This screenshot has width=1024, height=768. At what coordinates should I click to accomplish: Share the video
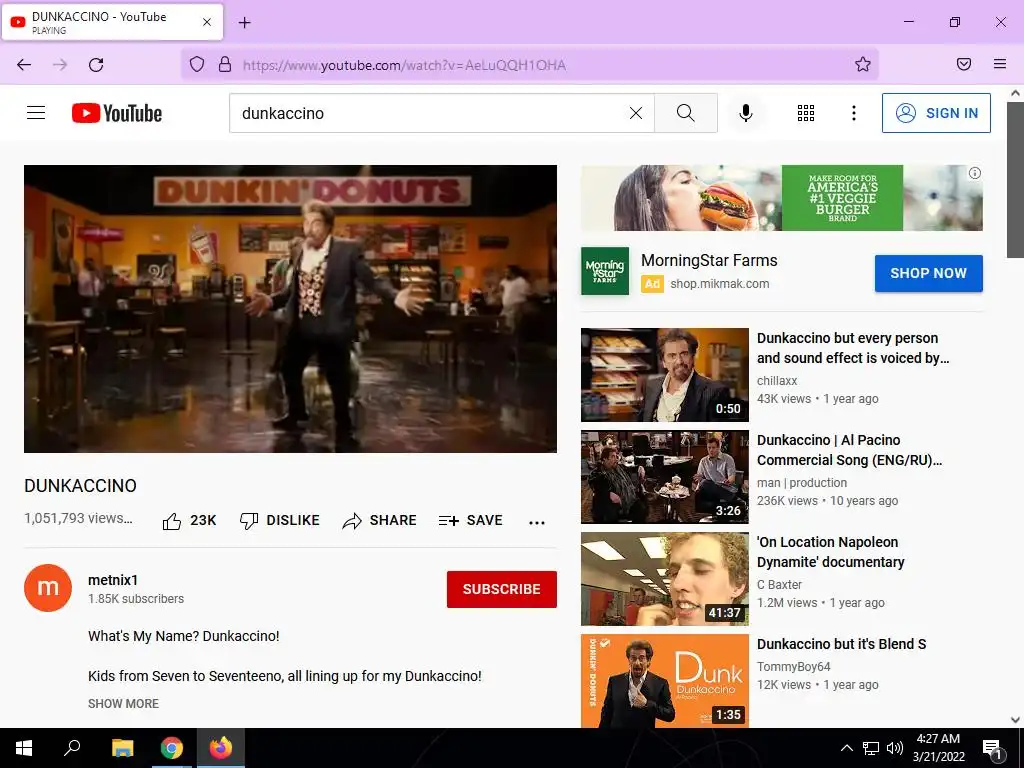[379, 520]
